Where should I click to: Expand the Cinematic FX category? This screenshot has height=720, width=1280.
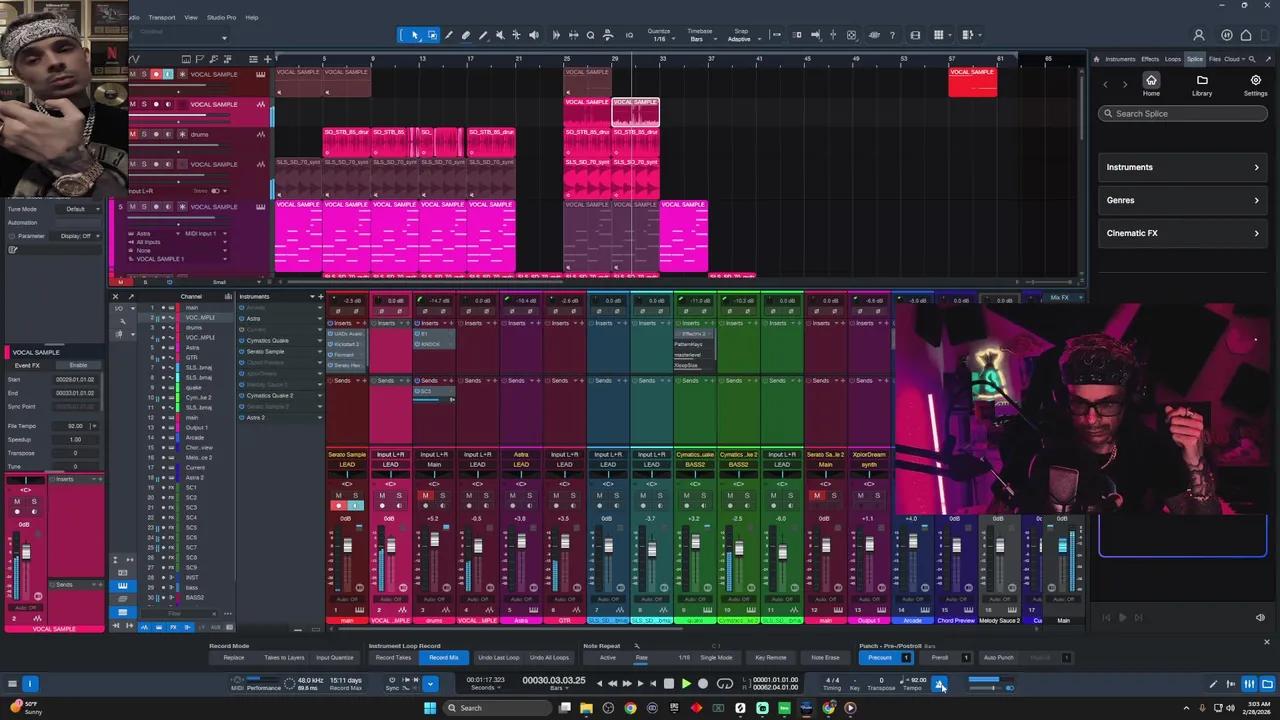click(1182, 233)
